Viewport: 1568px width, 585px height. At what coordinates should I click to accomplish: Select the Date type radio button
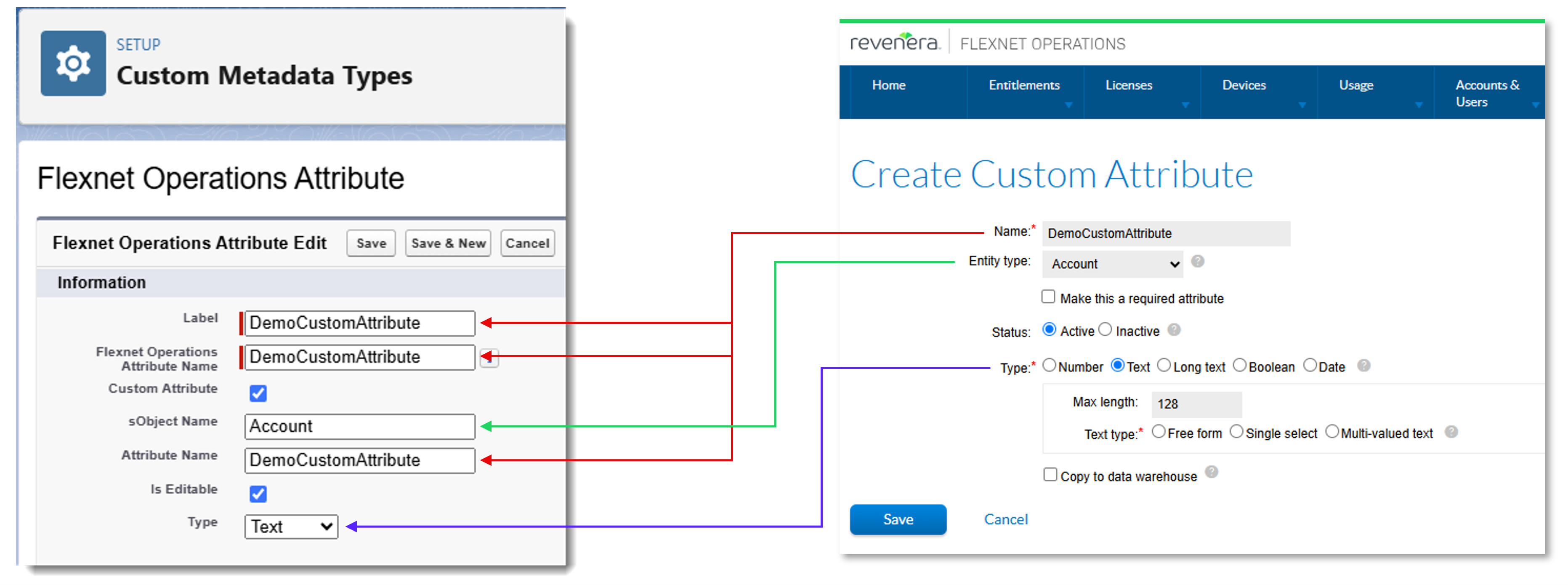pyautogui.click(x=1310, y=365)
